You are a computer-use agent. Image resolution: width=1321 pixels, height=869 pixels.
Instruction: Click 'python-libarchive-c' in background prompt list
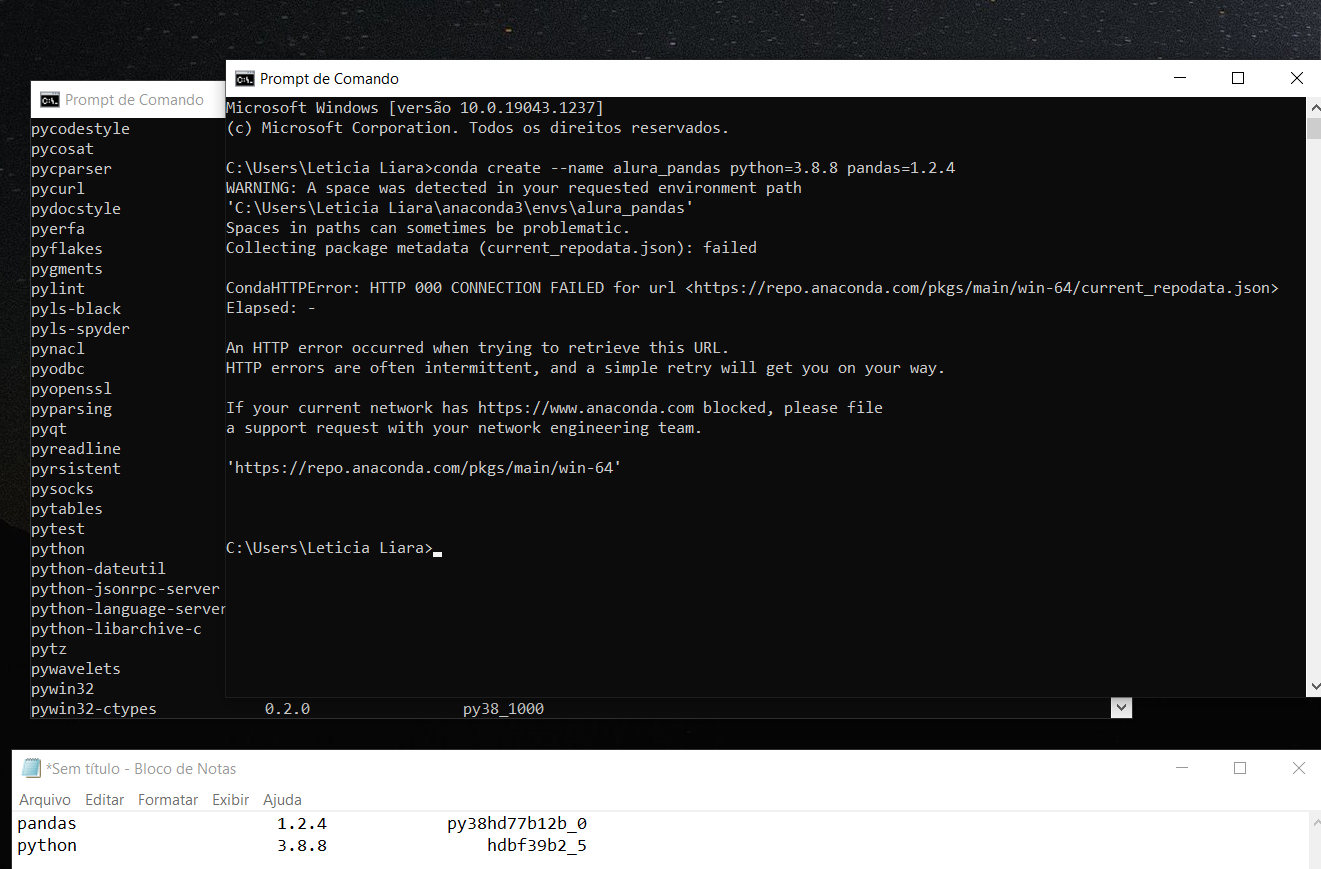[116, 629]
